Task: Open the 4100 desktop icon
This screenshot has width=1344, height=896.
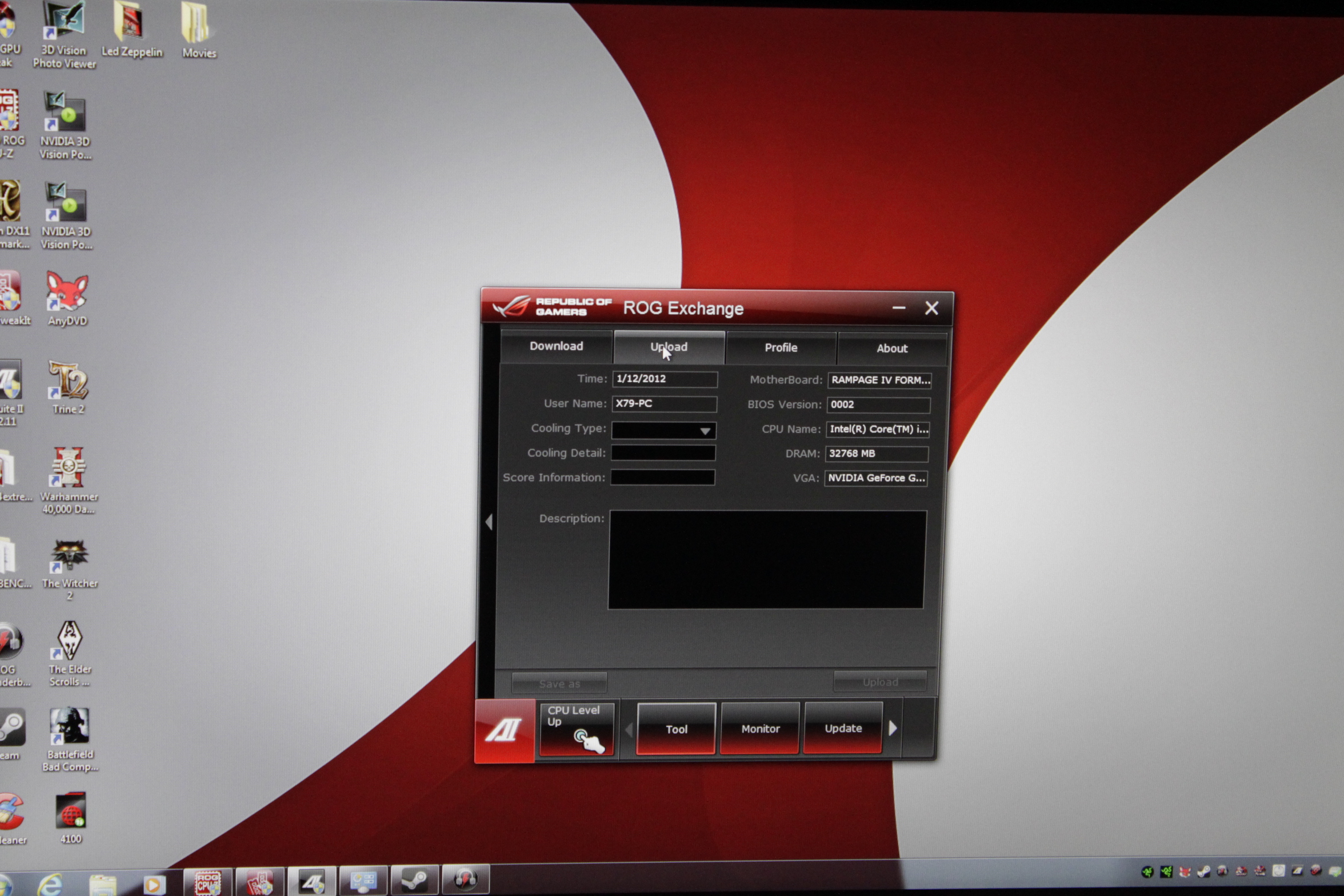Action: point(71,818)
